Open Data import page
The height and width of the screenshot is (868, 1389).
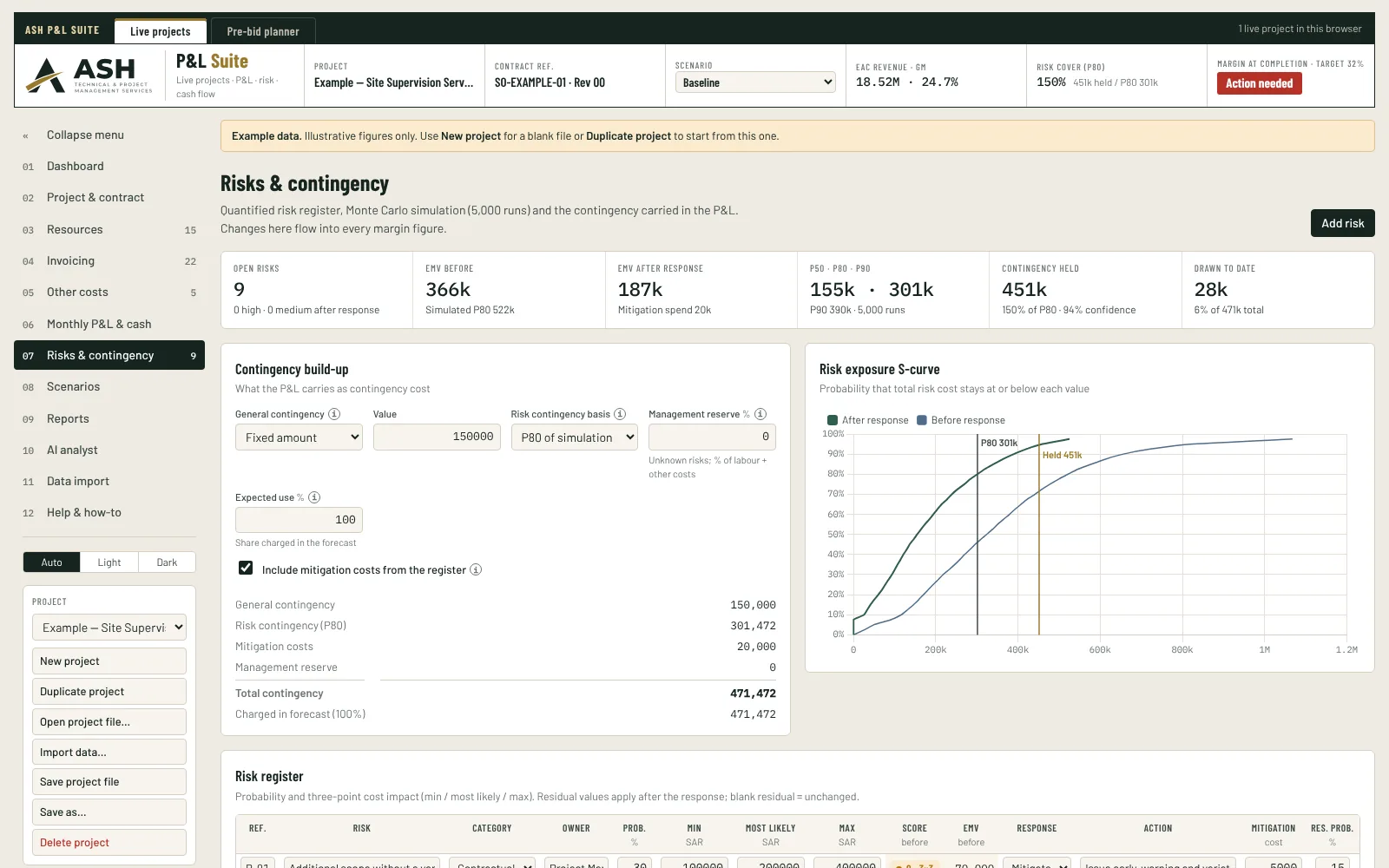pyautogui.click(x=109, y=481)
